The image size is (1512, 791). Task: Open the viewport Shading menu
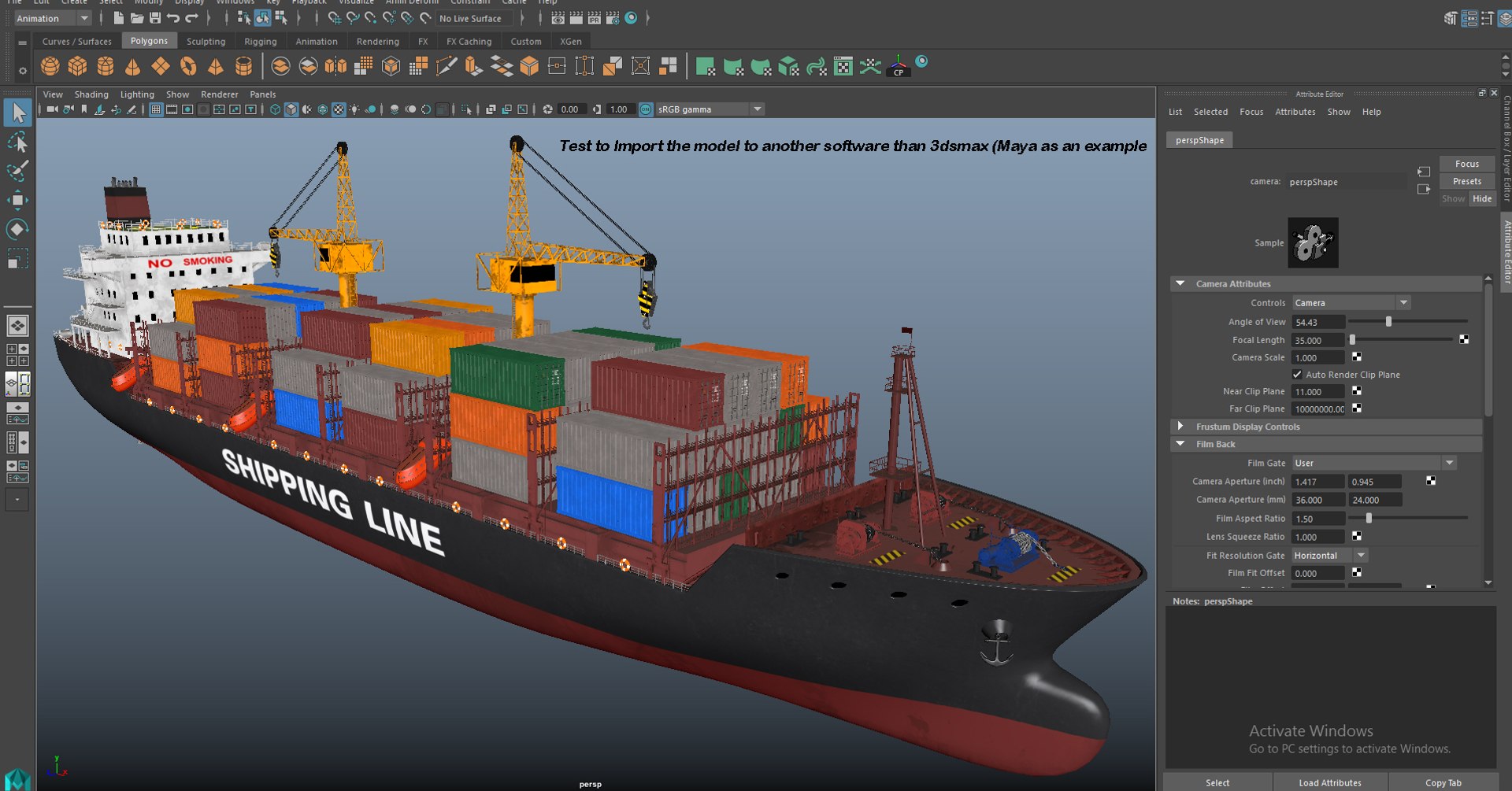tap(91, 94)
